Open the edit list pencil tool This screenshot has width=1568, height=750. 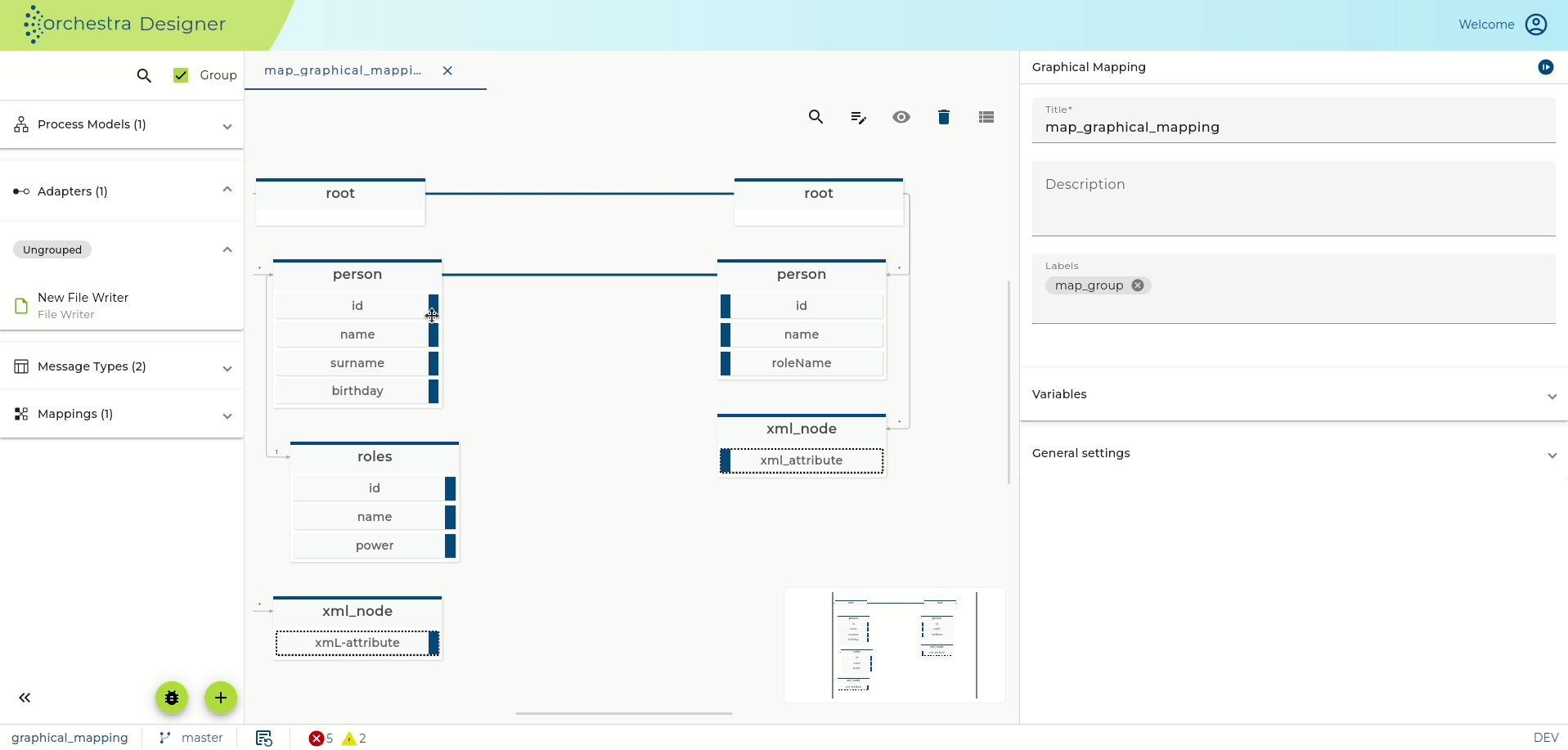[858, 117]
